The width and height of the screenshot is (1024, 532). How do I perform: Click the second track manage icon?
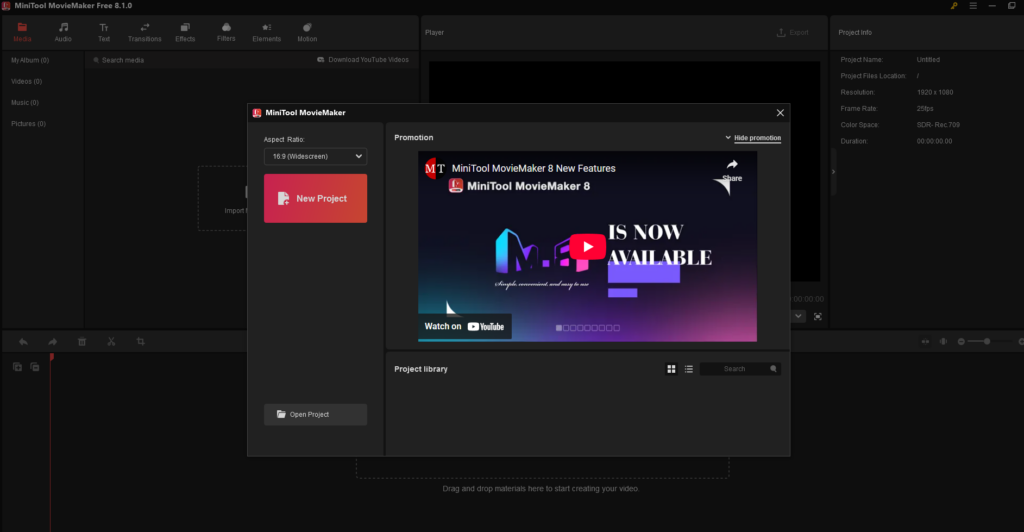click(x=35, y=368)
